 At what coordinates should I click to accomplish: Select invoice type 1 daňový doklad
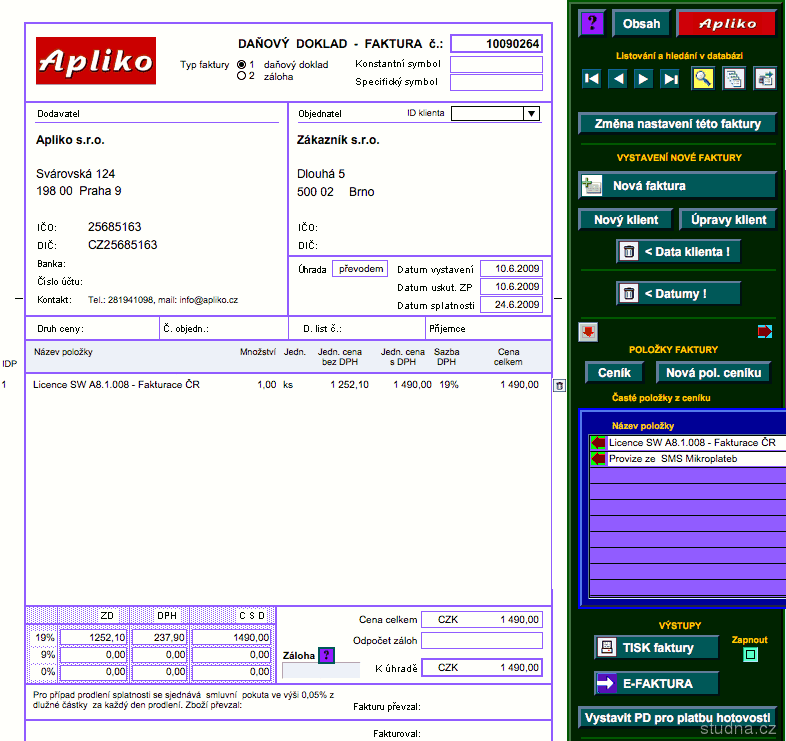click(x=241, y=64)
